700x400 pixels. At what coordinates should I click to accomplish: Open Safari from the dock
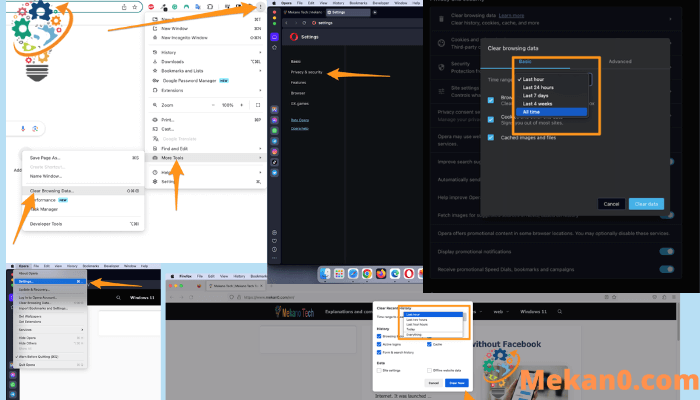click(x=353, y=274)
